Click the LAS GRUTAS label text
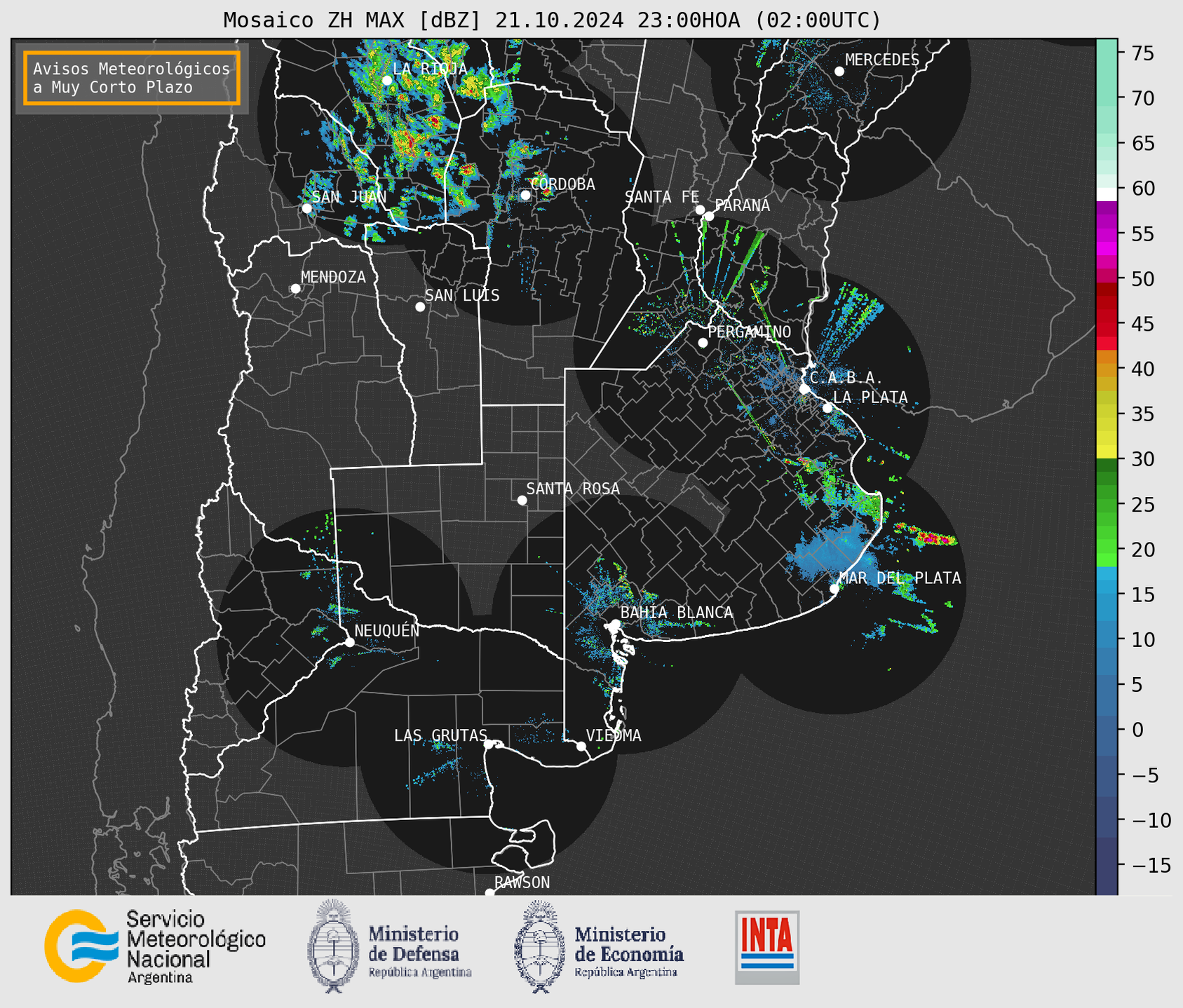 coord(440,735)
